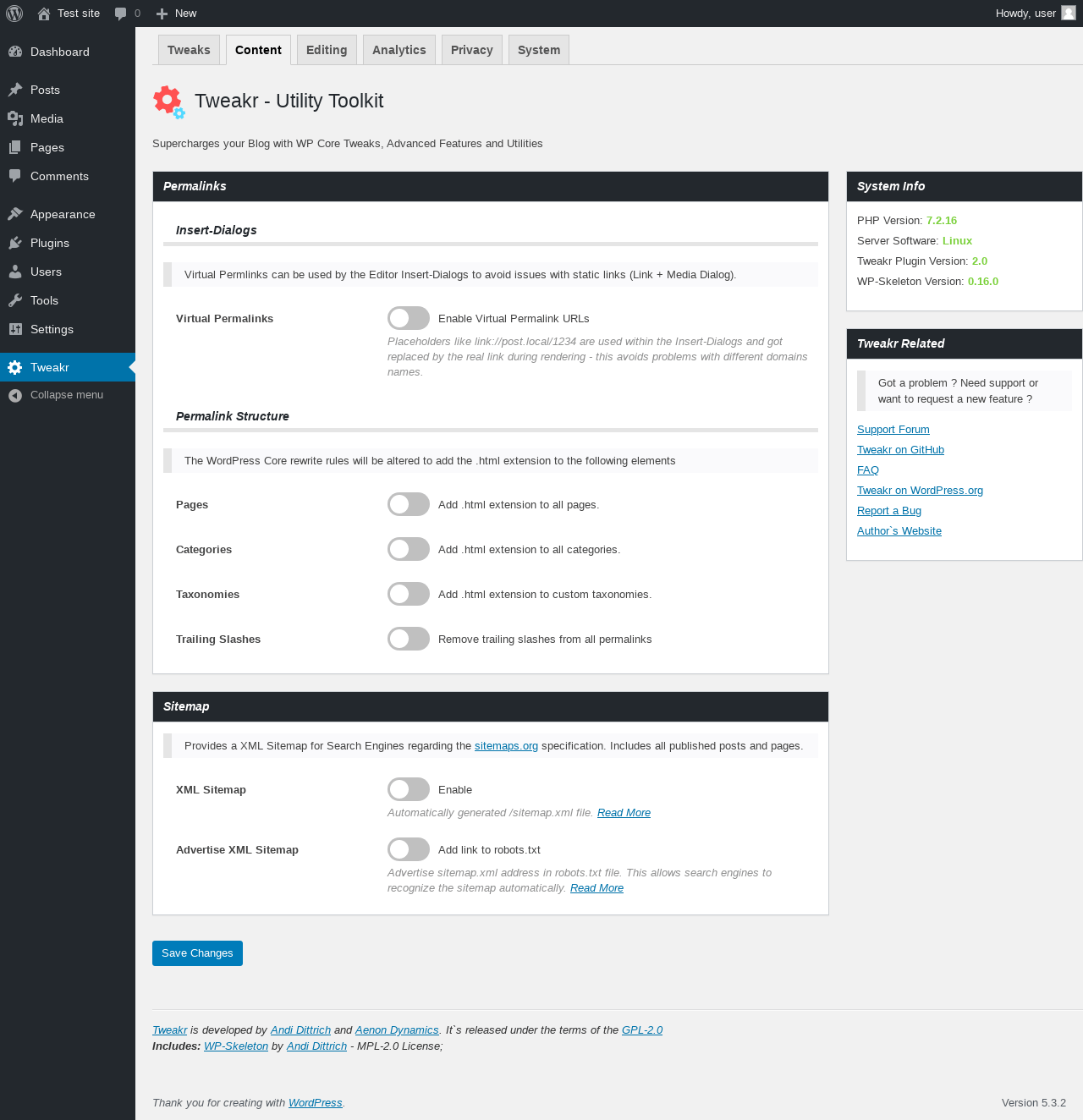This screenshot has width=1083, height=1120.
Task: Open Dashboard in the sidebar menu
Action: tap(68, 52)
